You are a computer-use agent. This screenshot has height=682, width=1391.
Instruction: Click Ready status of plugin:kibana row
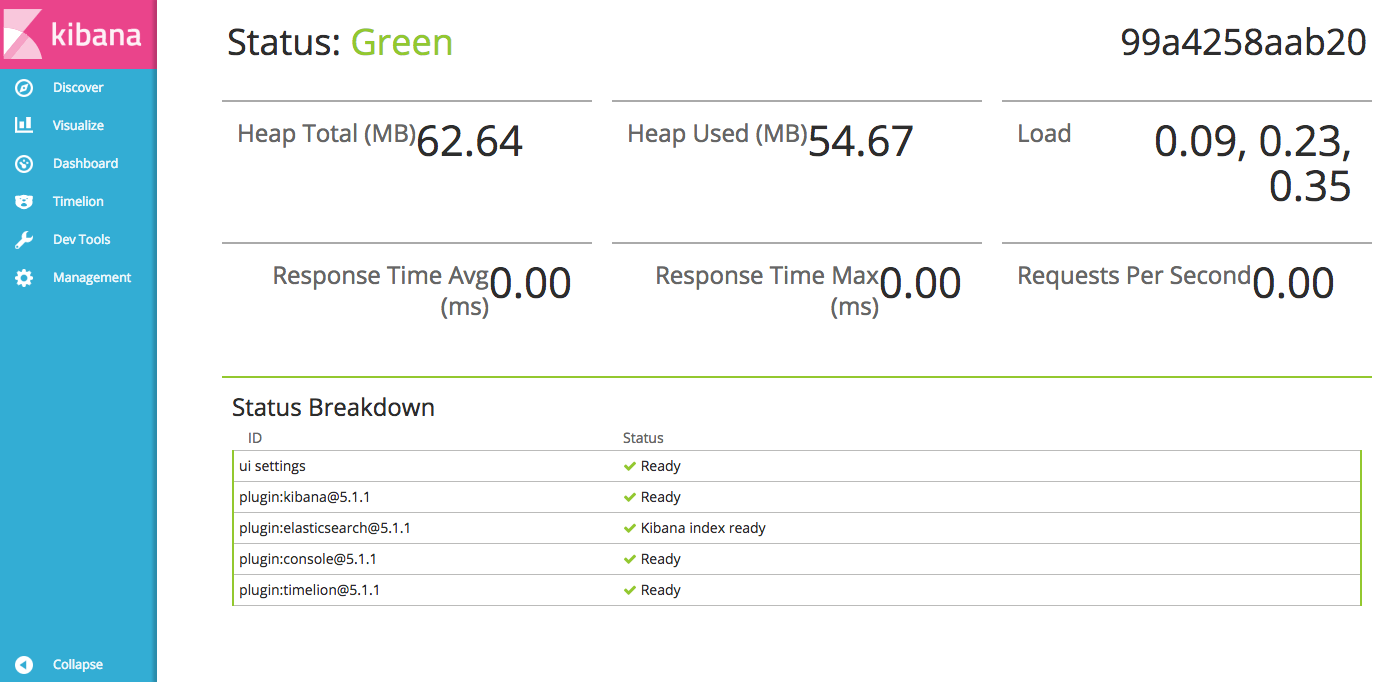pos(661,497)
